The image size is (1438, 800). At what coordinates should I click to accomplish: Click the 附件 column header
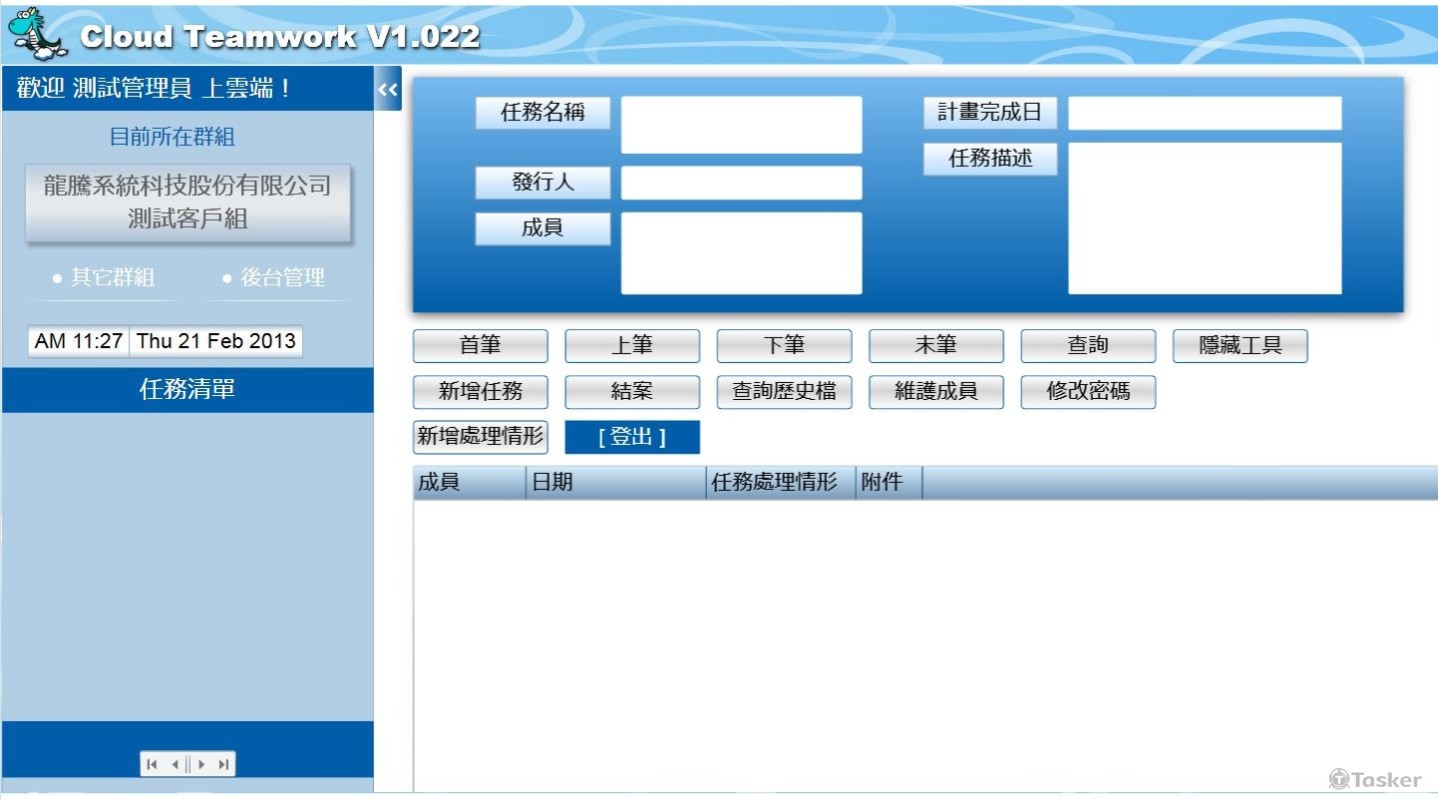(x=886, y=482)
